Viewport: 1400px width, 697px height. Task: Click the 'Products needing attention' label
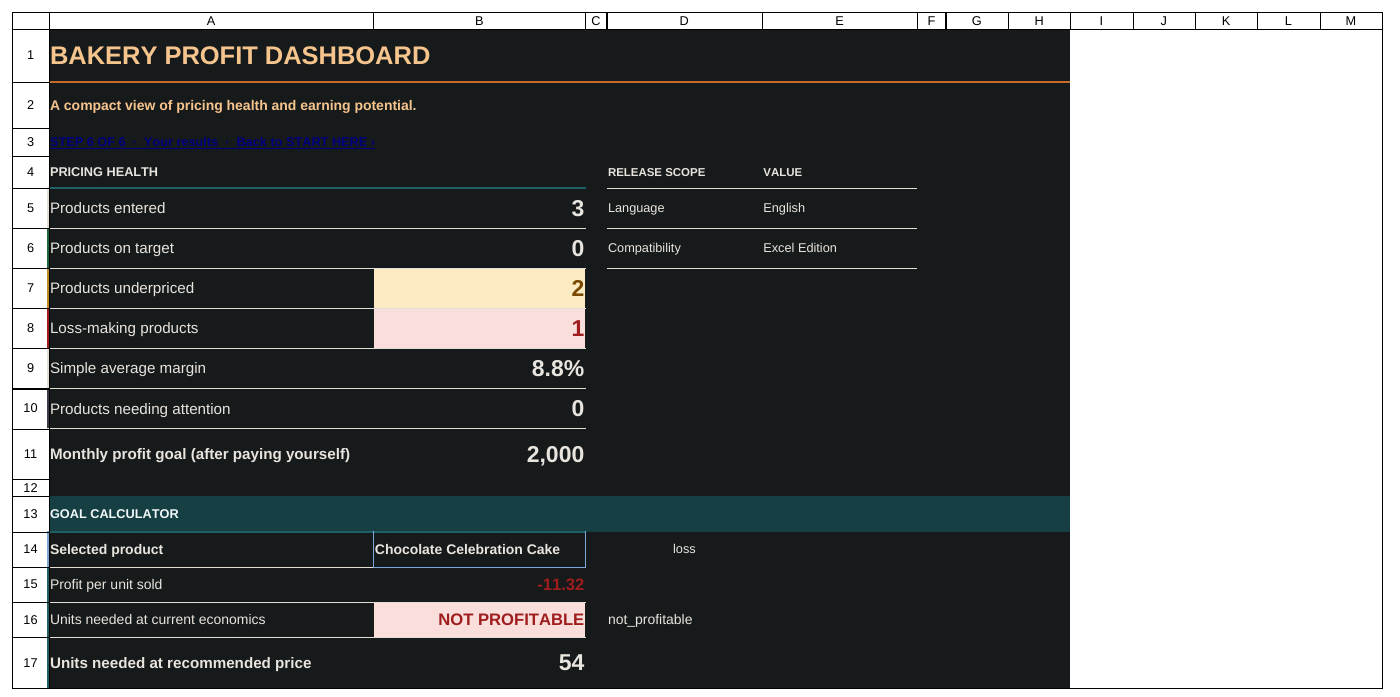140,409
